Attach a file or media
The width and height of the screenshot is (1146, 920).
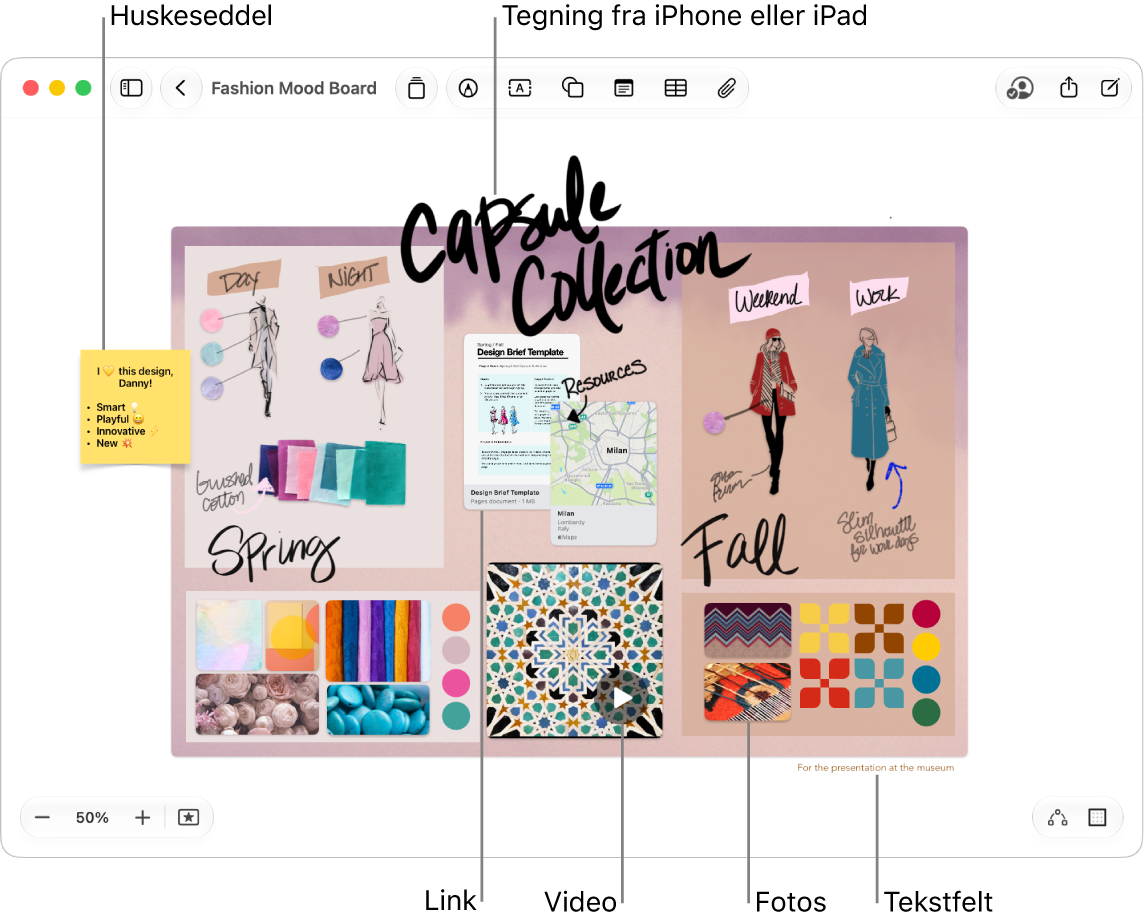pyautogui.click(x=726, y=88)
